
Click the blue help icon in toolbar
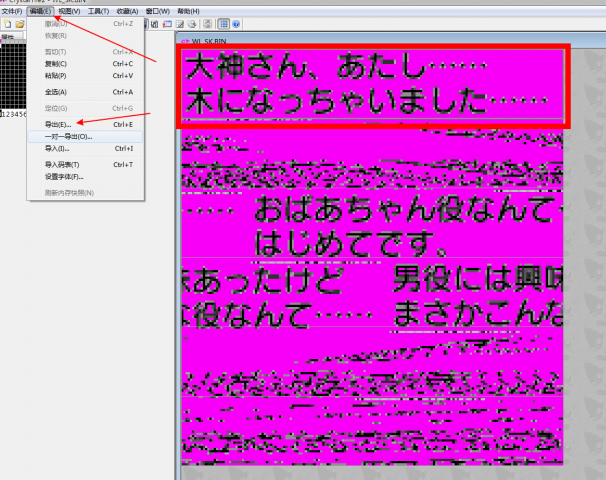[x=236, y=24]
